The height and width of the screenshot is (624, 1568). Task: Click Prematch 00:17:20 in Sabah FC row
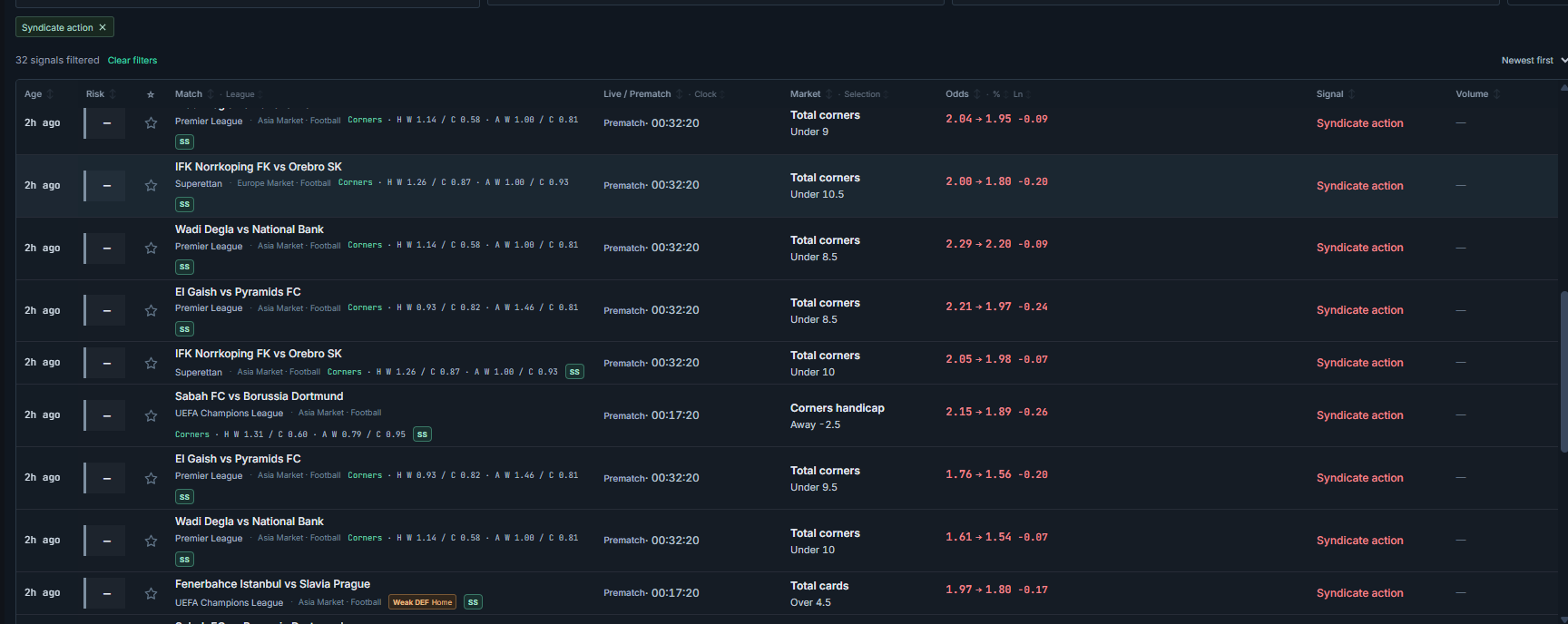click(x=652, y=415)
